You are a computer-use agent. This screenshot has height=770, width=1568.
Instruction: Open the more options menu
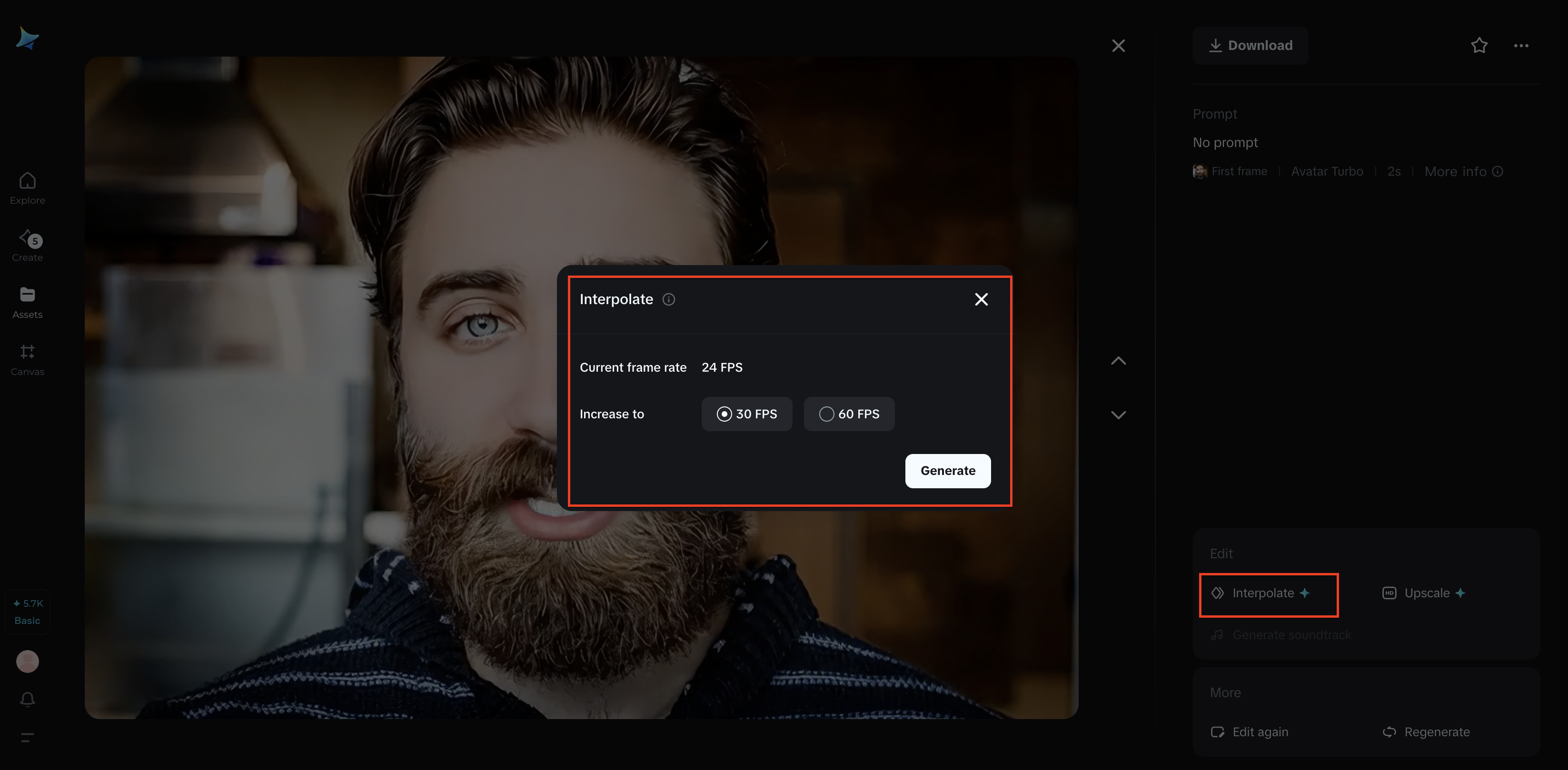[x=1521, y=46]
